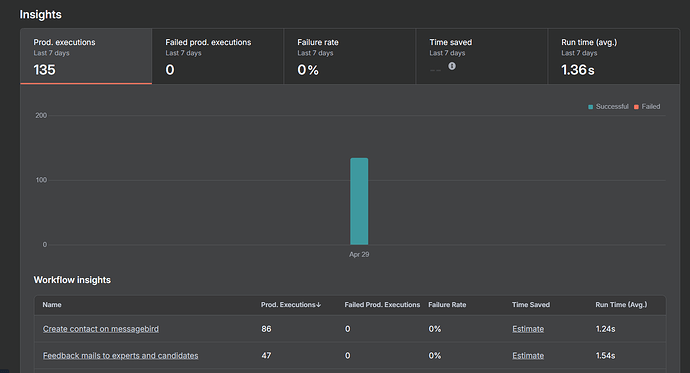Switch to Failed prod. executions tab
The image size is (690, 373).
[218, 56]
